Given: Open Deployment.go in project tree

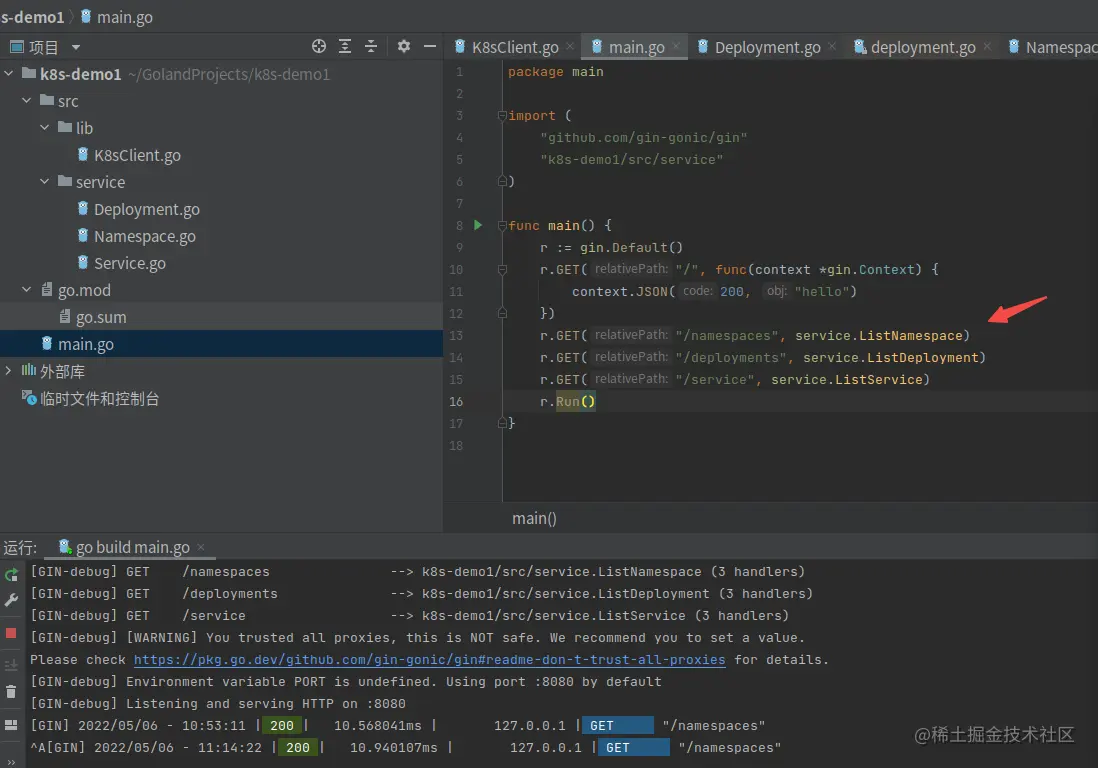Looking at the screenshot, I should pos(146,209).
